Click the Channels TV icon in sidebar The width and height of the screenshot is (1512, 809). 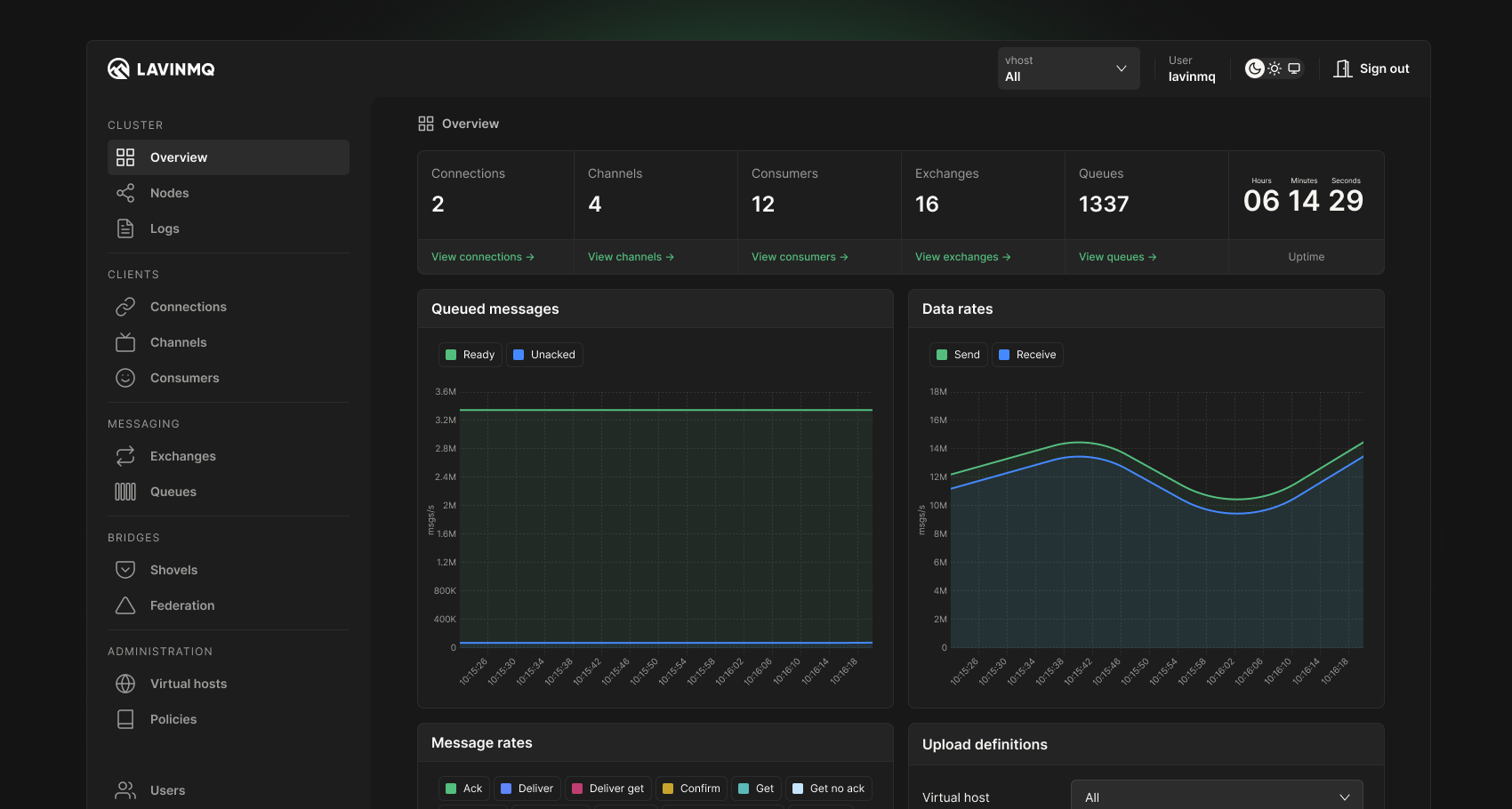(125, 341)
